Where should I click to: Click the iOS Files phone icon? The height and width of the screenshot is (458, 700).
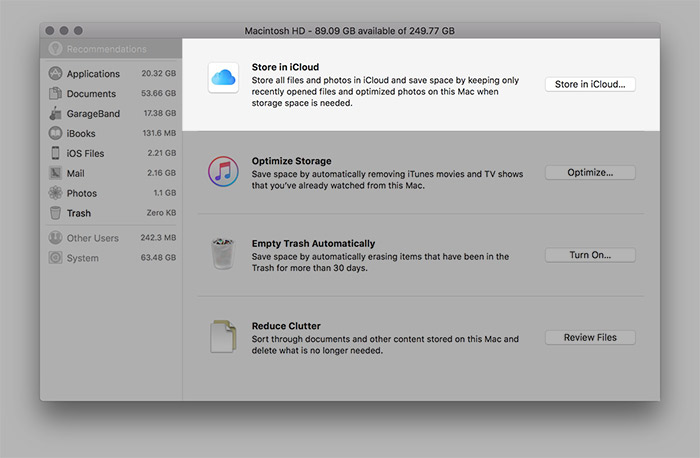(55, 153)
